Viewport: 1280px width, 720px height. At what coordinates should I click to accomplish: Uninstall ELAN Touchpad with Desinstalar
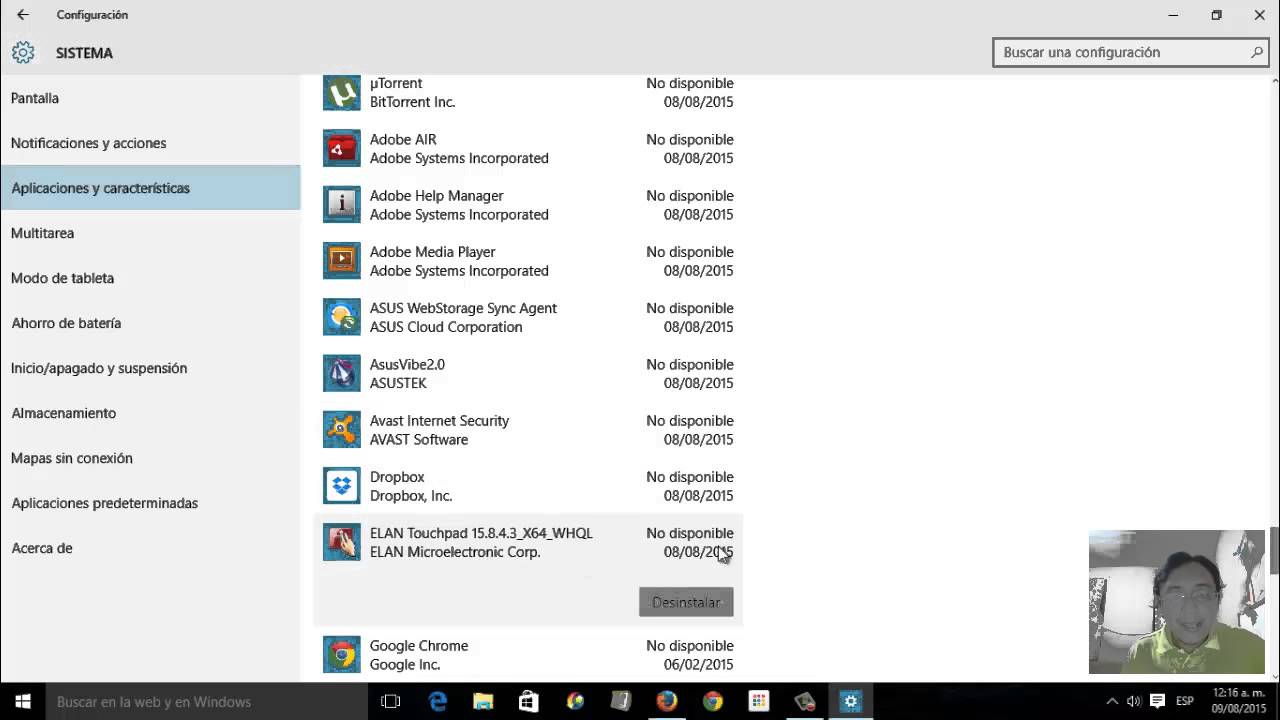(x=686, y=602)
